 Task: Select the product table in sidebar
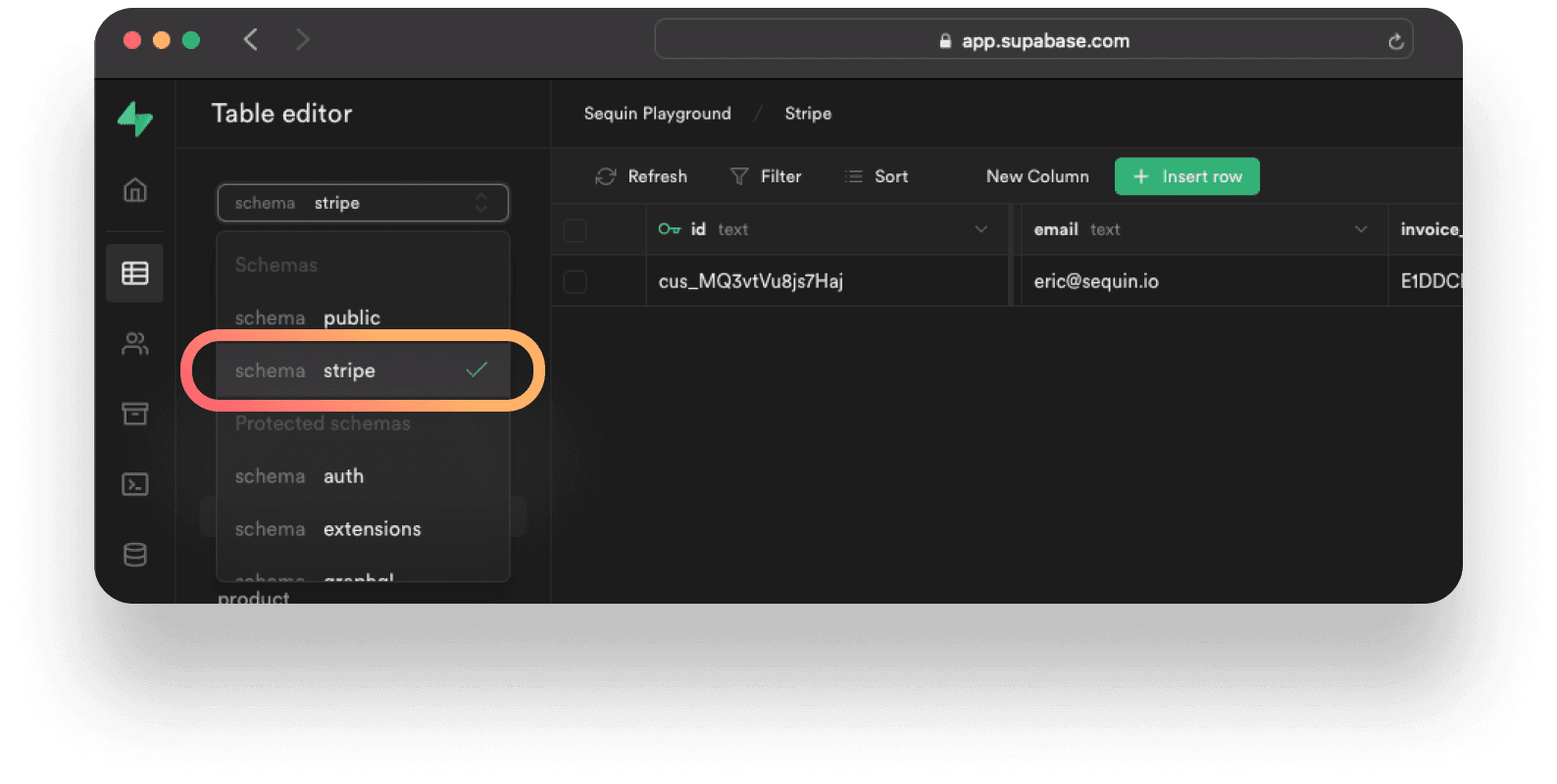pyautogui.click(x=254, y=597)
